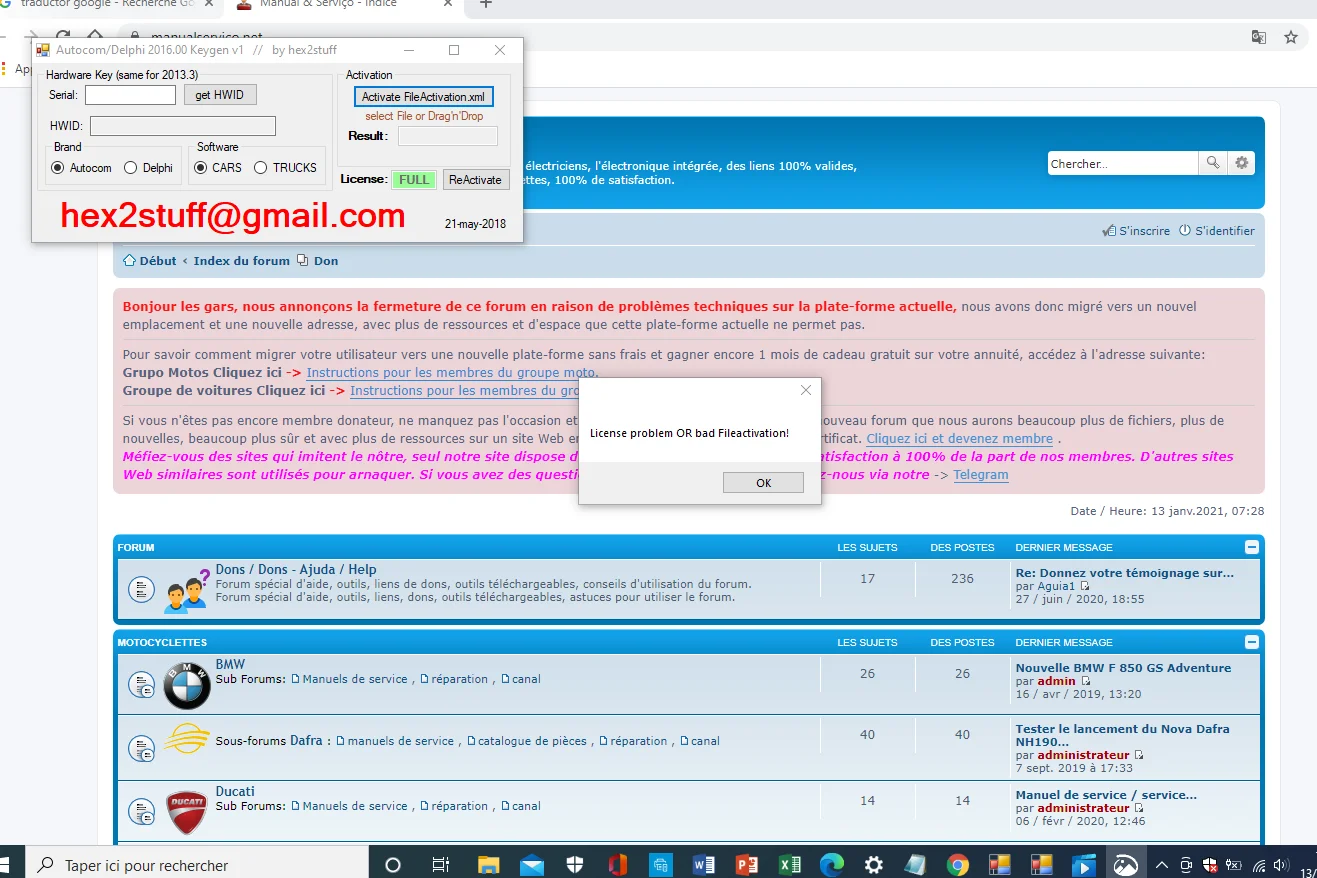Launch PowerPoint from the taskbar
Screen dimensions: 1317x878
pos(747,865)
